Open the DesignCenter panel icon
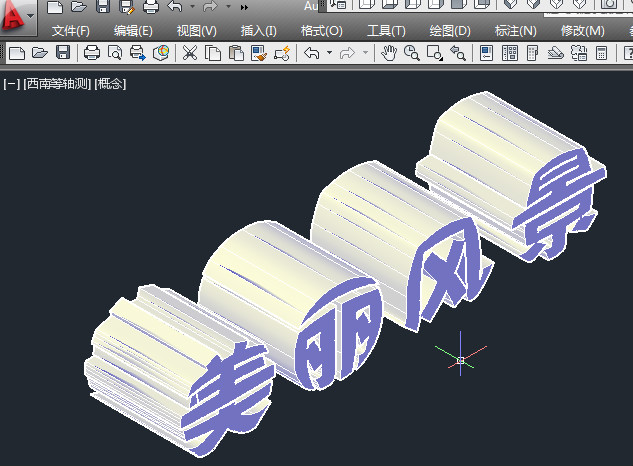The image size is (633, 466). [509, 52]
